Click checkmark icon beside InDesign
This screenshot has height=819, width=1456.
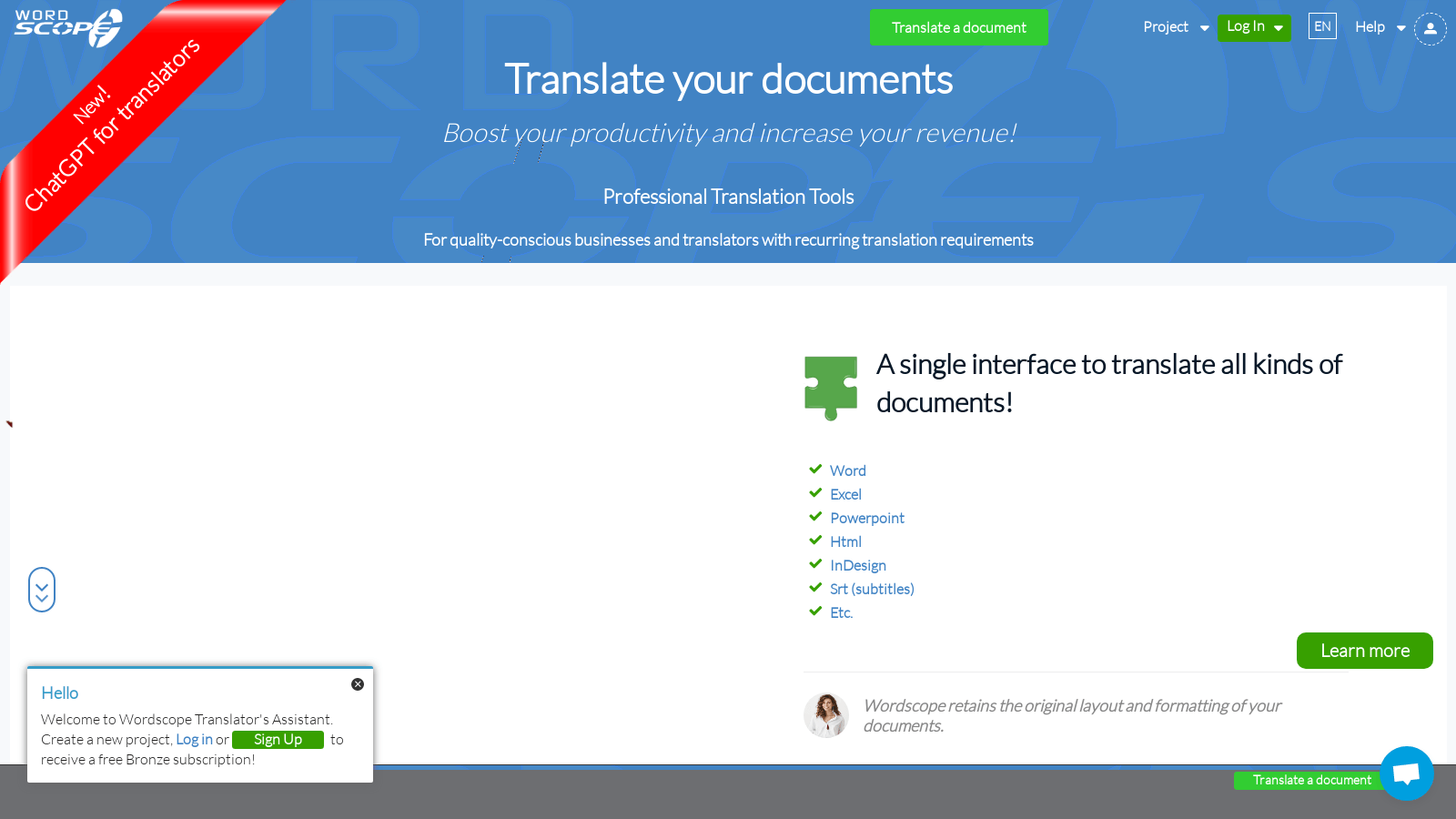[x=815, y=564]
